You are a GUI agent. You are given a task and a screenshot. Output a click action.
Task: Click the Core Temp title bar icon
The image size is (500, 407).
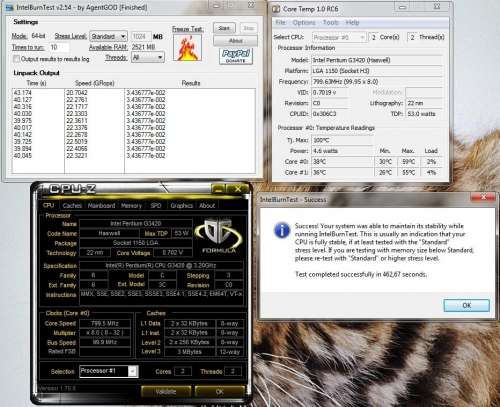point(276,9)
